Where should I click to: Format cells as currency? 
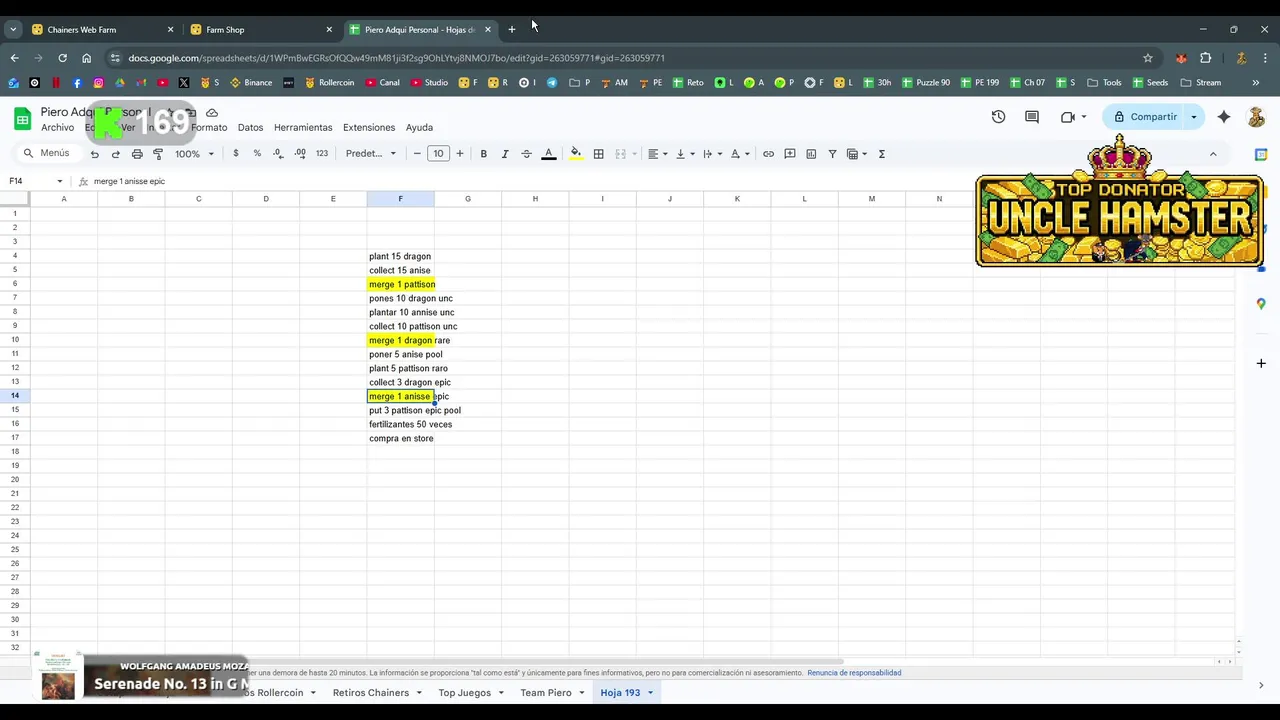[x=236, y=154]
